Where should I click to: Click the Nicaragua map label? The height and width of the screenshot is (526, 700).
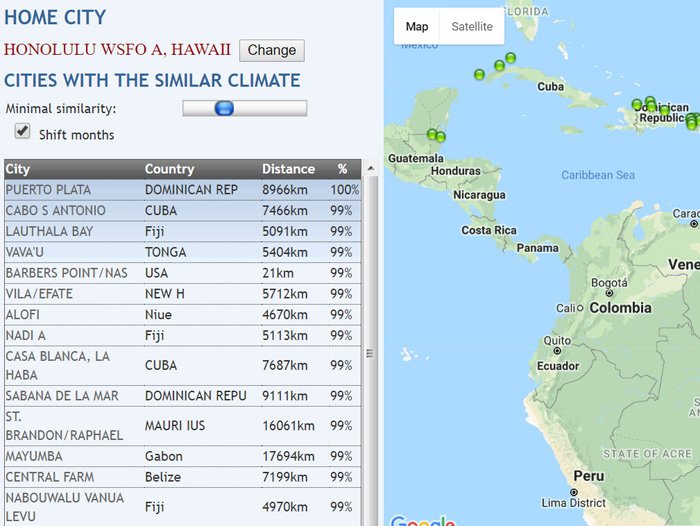click(x=479, y=195)
